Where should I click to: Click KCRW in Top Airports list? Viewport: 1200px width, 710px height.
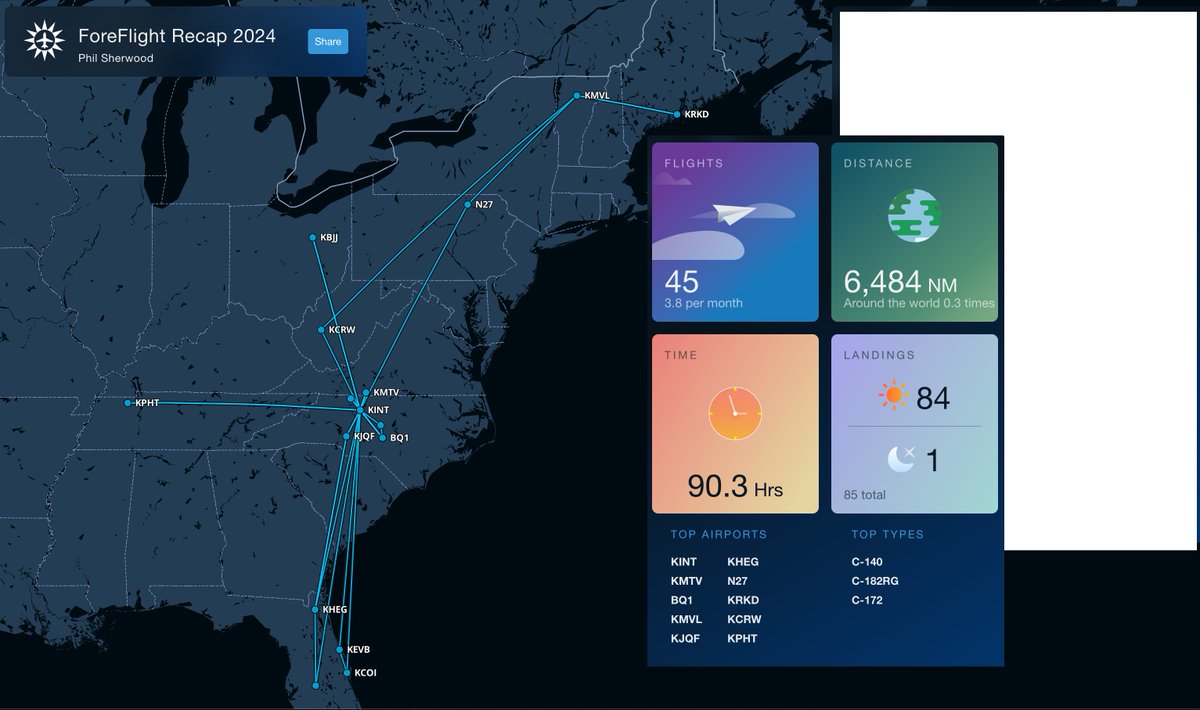pyautogui.click(x=744, y=619)
